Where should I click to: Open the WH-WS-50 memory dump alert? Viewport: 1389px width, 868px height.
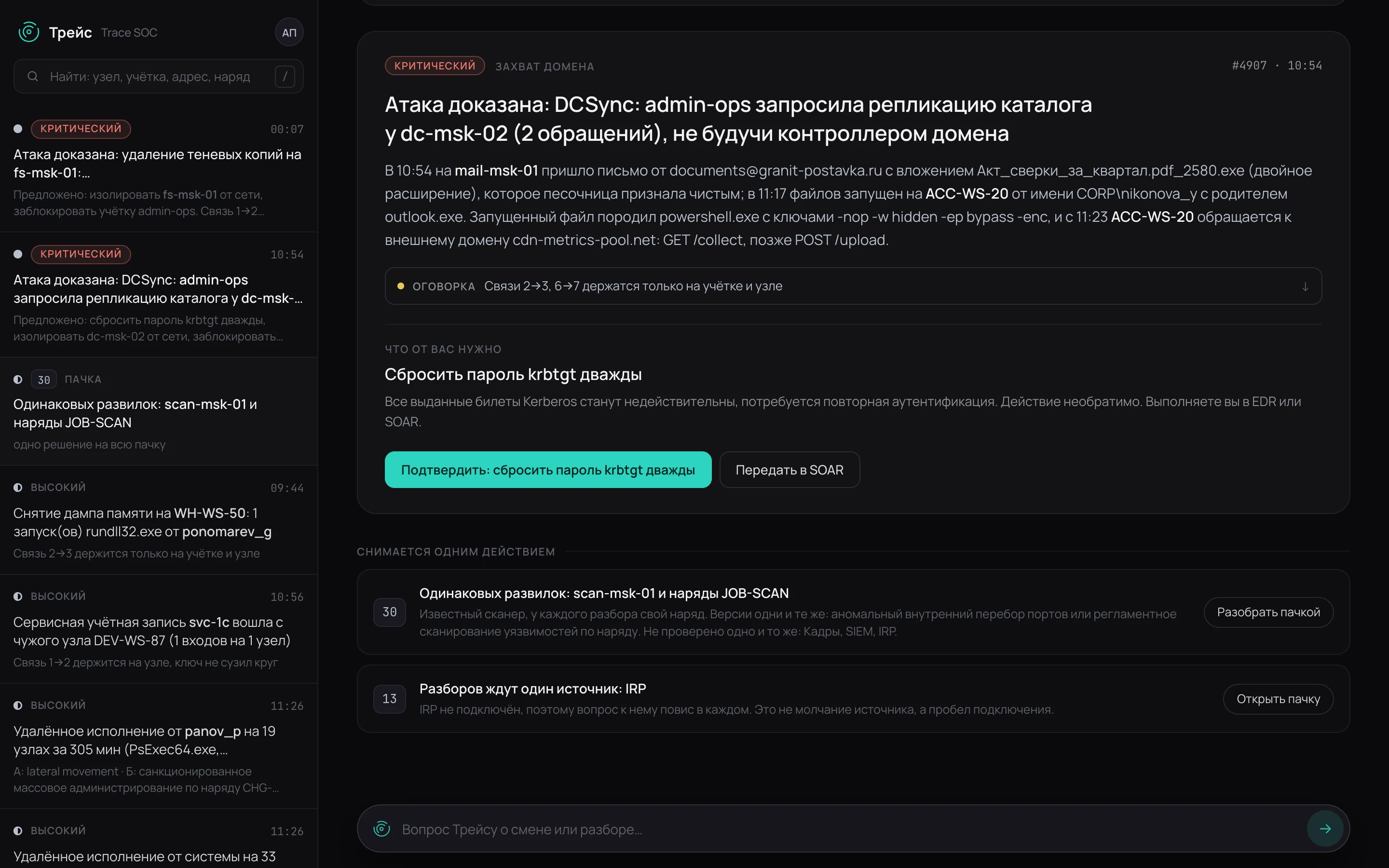coord(158,520)
